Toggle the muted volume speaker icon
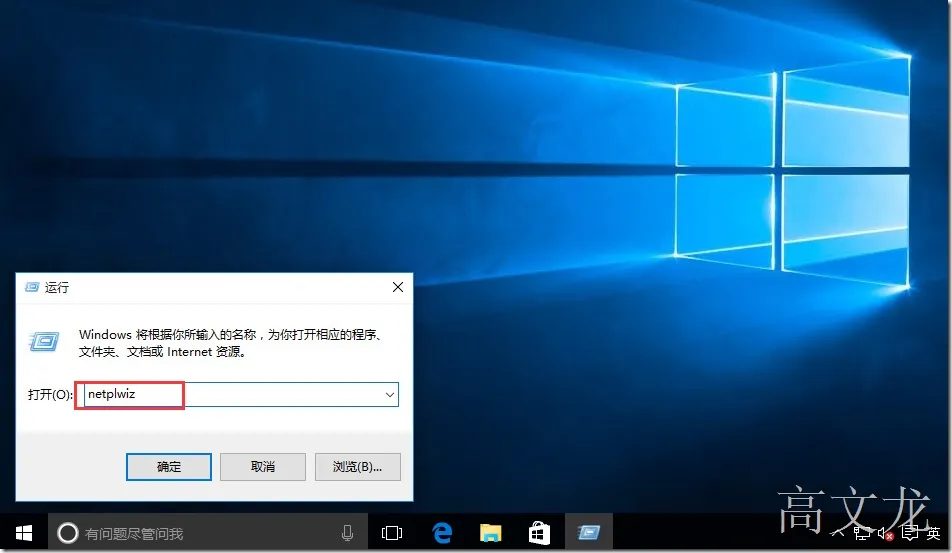Screen dimensions: 952x553 886,534
